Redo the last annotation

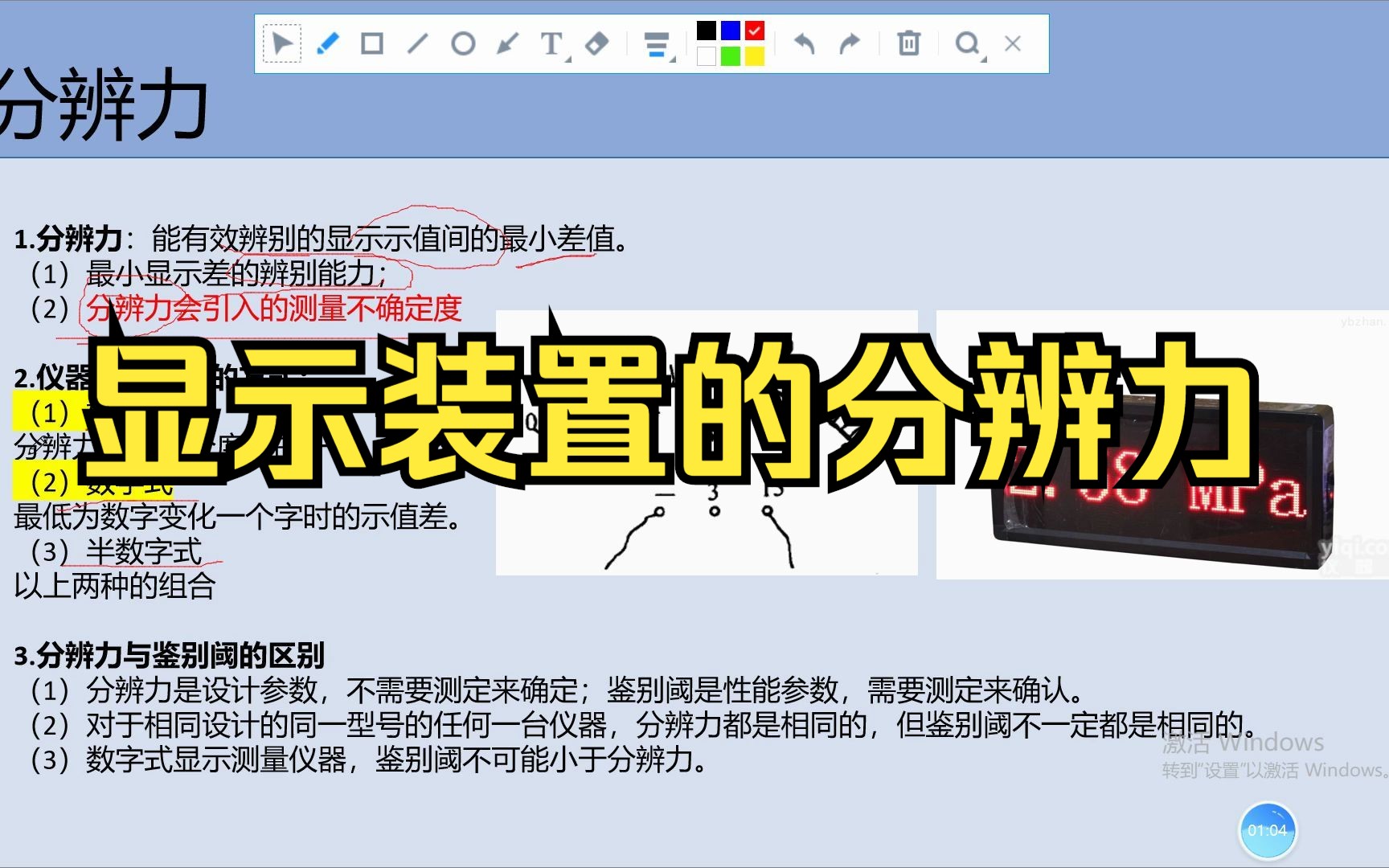click(849, 43)
